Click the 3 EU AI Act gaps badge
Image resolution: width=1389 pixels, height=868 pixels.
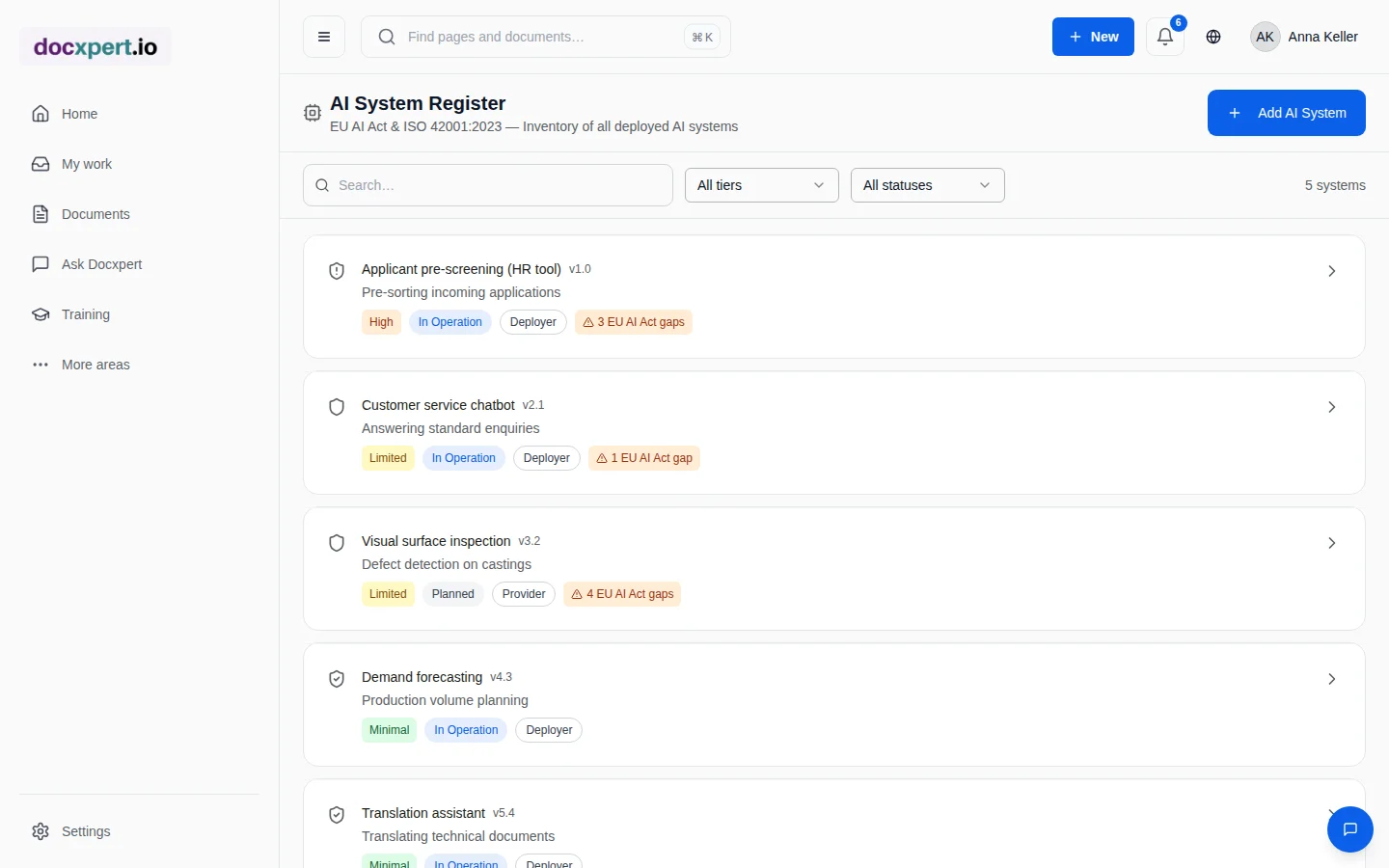[x=634, y=322]
